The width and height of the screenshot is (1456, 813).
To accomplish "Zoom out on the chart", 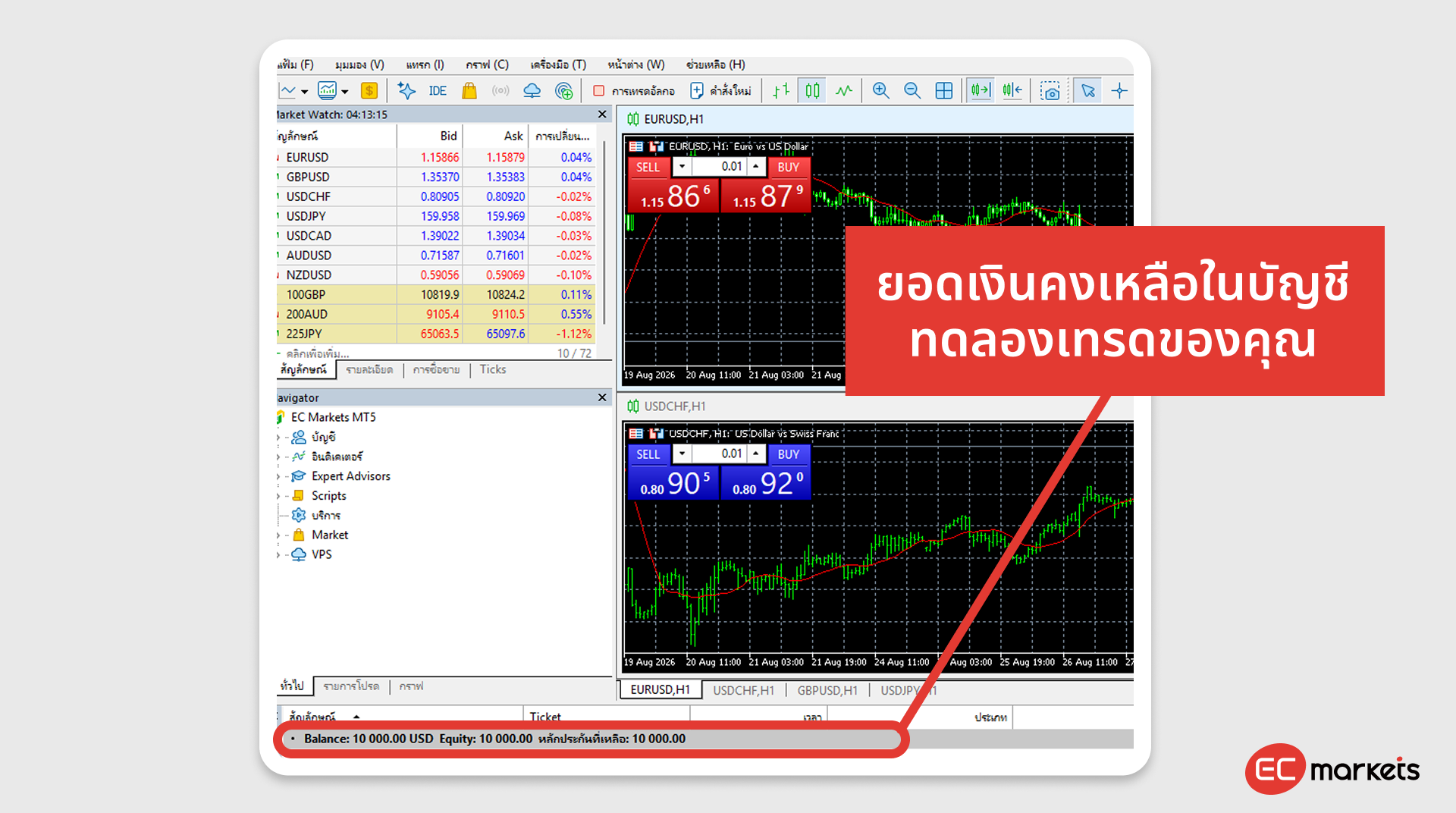I will (912, 91).
